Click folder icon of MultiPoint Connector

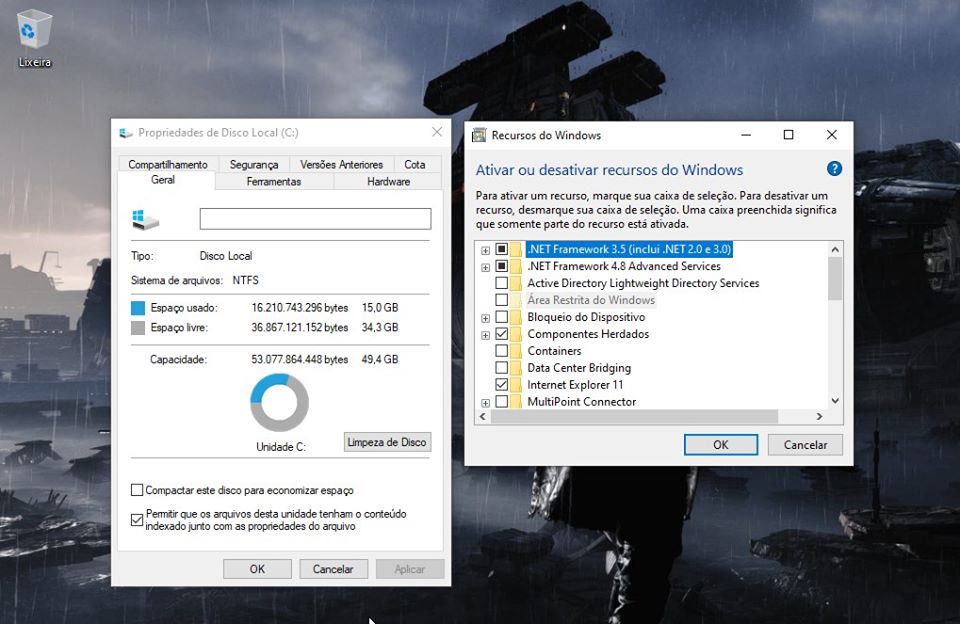[x=516, y=402]
